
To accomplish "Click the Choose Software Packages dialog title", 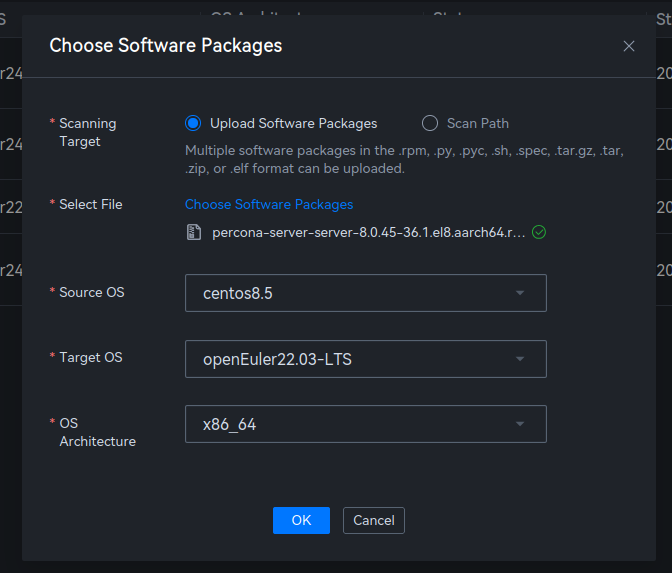I will click(x=166, y=45).
